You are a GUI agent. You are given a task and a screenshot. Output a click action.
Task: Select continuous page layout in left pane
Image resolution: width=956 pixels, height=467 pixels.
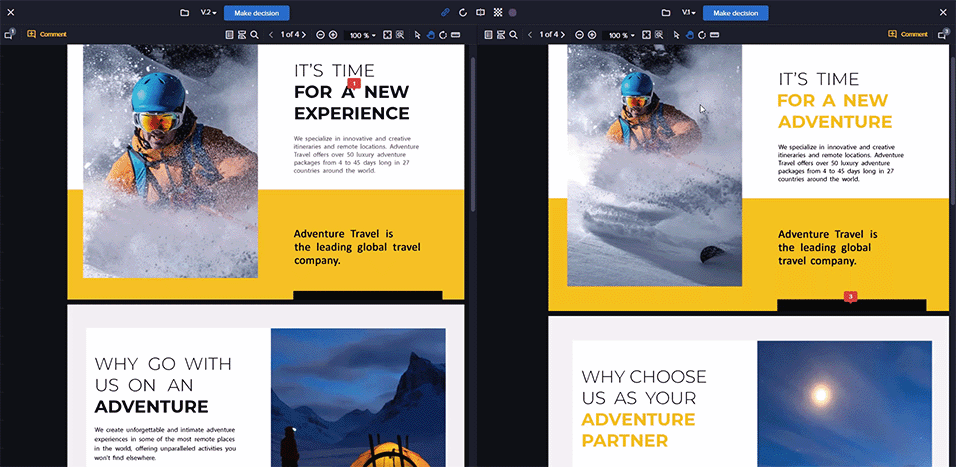point(241,35)
